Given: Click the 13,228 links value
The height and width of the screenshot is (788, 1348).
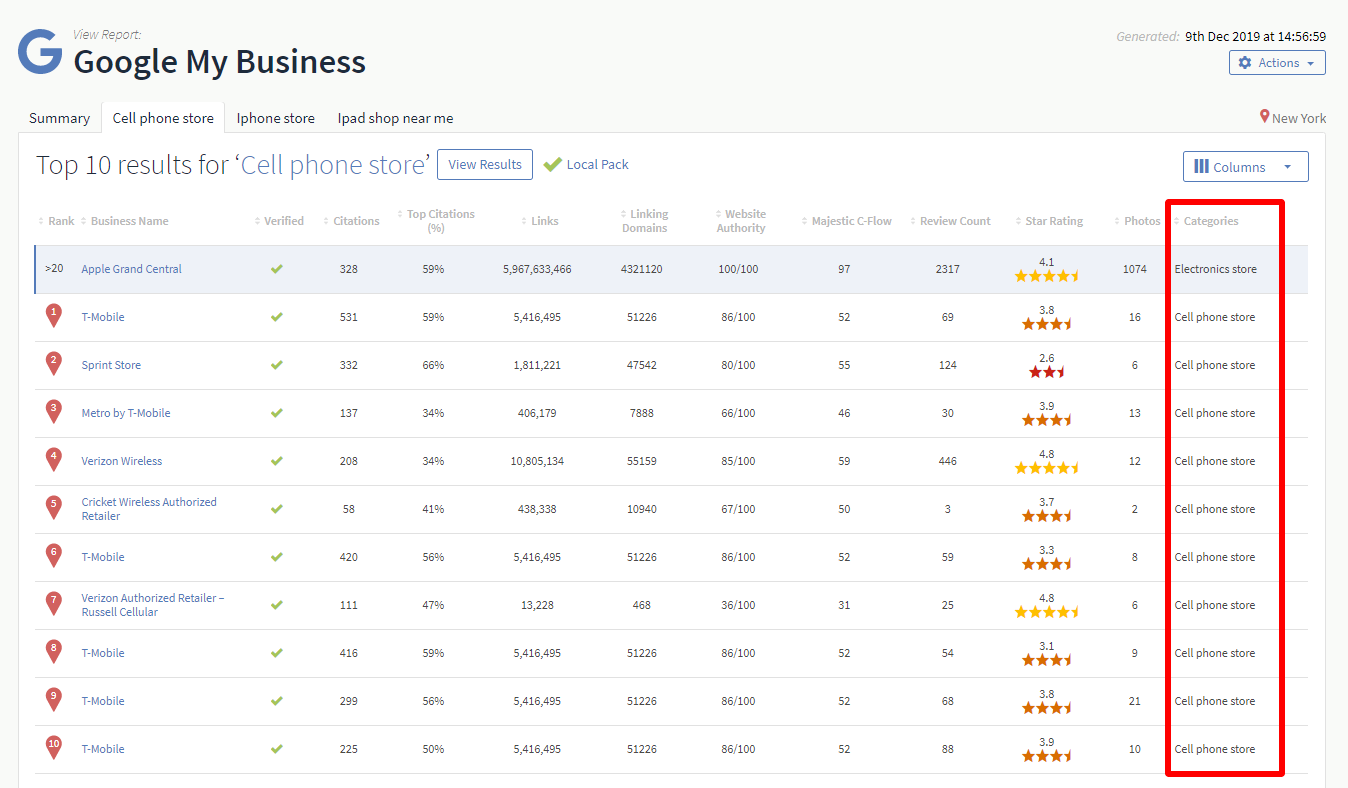Looking at the screenshot, I should pos(537,605).
